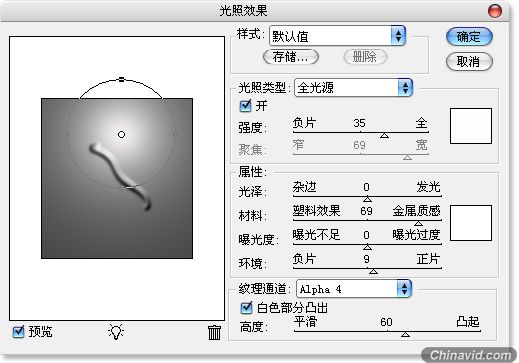Click the light bulb new-light icon
This screenshot has height=363, width=519.
point(116,332)
